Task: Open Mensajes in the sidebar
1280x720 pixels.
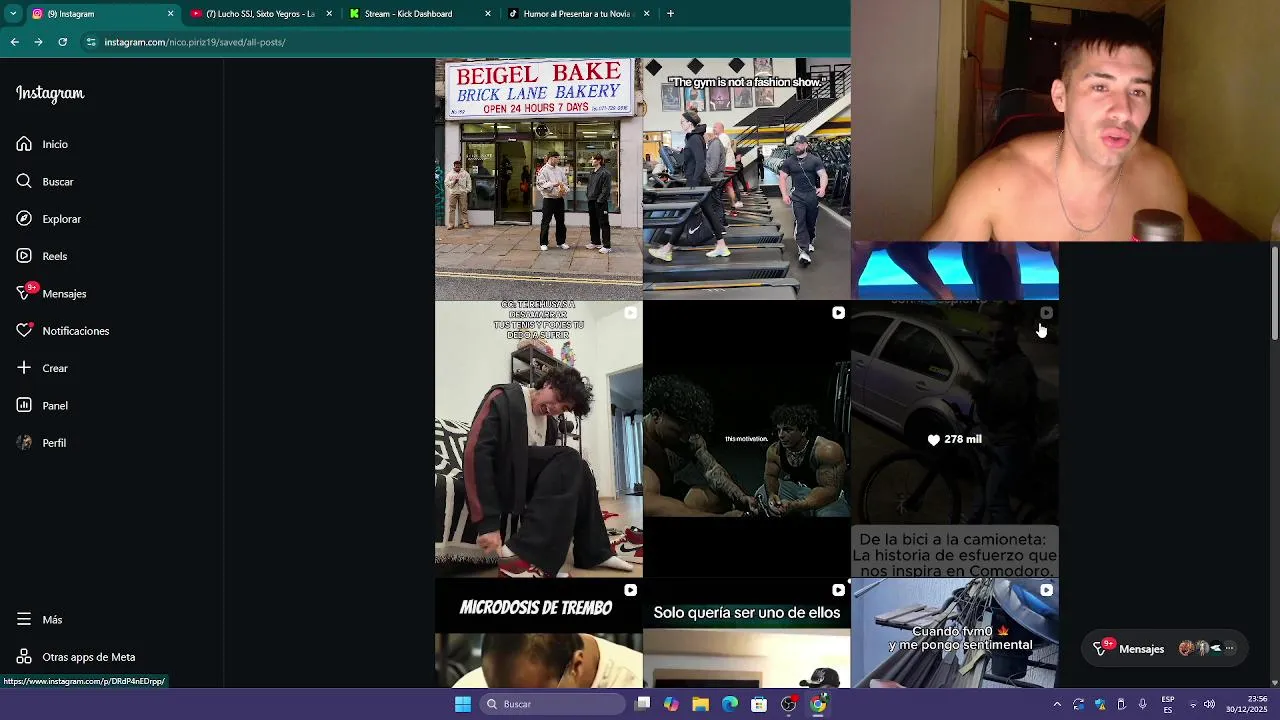Action: pyautogui.click(x=52, y=293)
